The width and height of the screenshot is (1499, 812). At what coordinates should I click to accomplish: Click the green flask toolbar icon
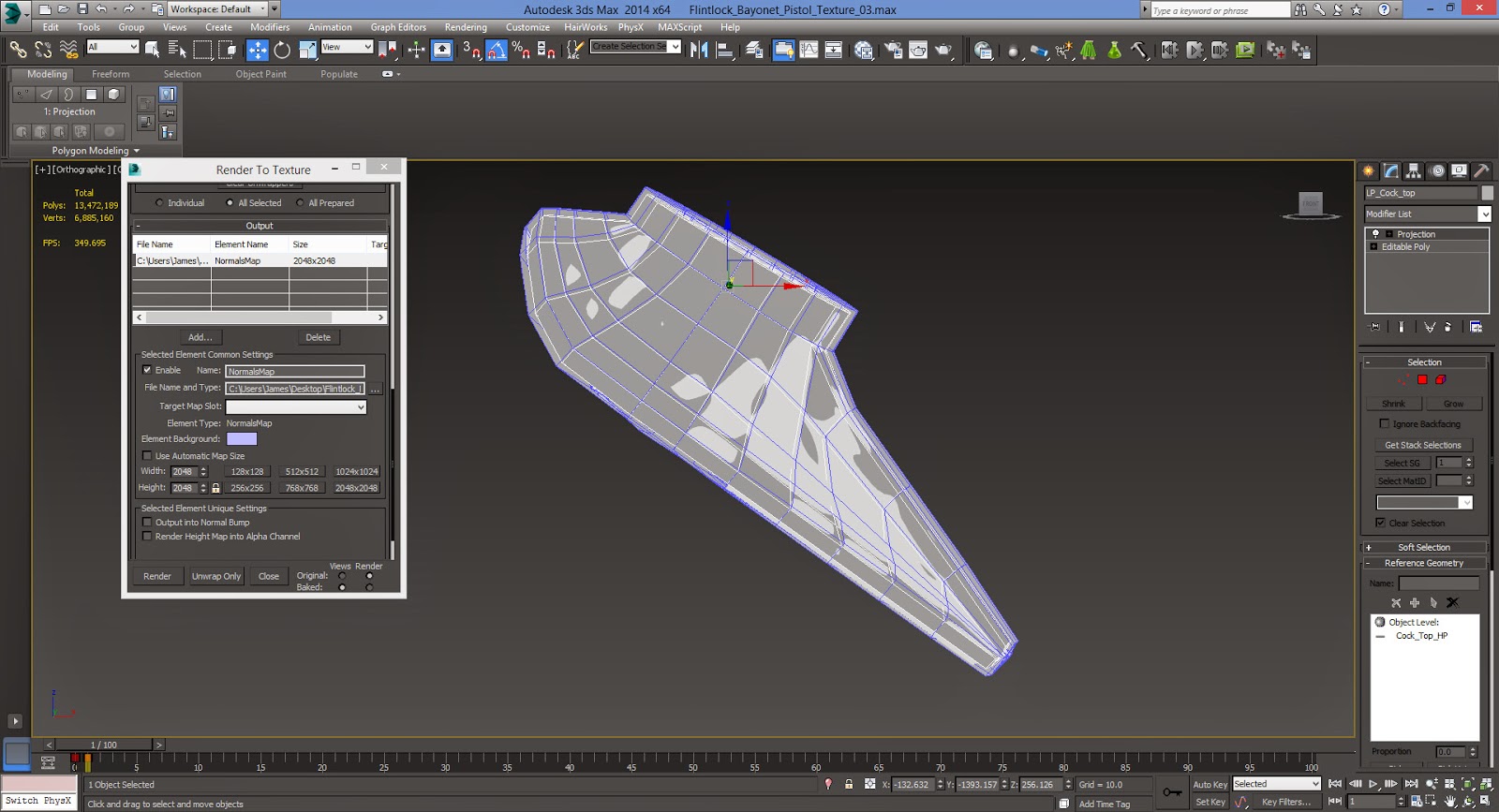(1114, 50)
